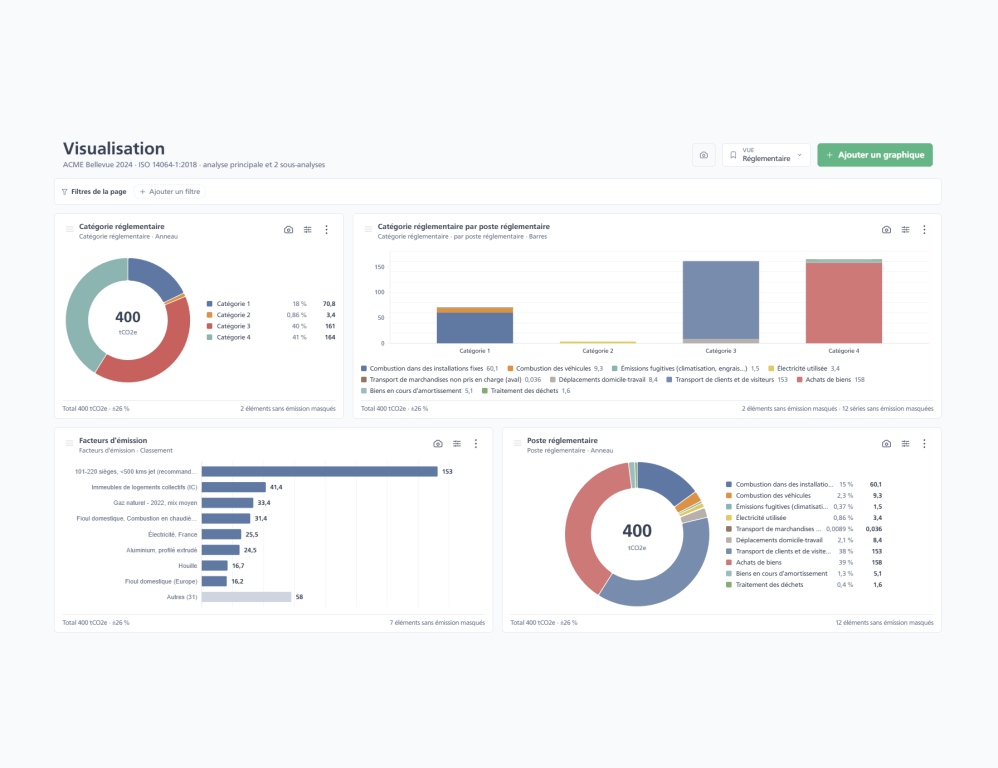The width and height of the screenshot is (998, 768).
Task: Click Ajouter un filtre button
Action: pos(170,192)
